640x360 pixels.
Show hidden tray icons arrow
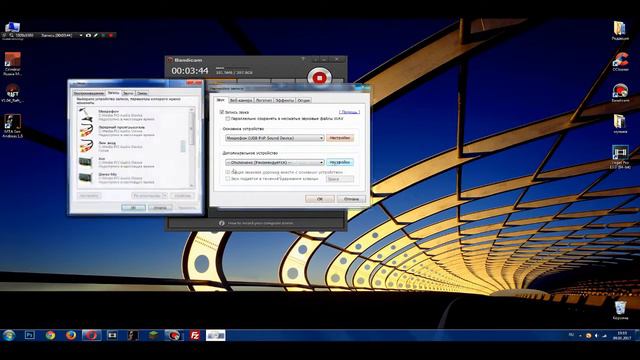coord(580,336)
